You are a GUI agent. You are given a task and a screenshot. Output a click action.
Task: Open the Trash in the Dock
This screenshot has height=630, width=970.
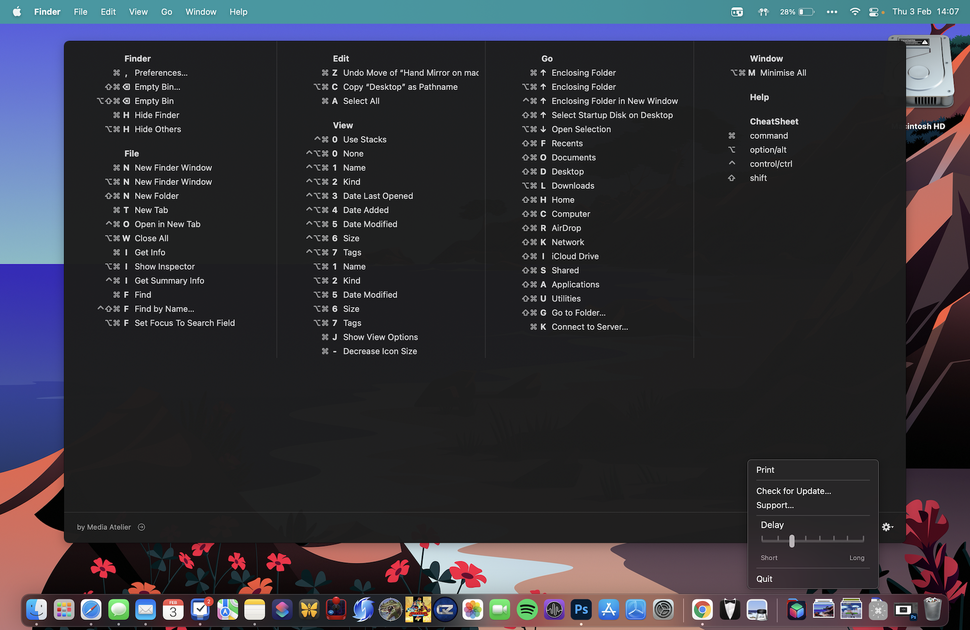tap(932, 609)
